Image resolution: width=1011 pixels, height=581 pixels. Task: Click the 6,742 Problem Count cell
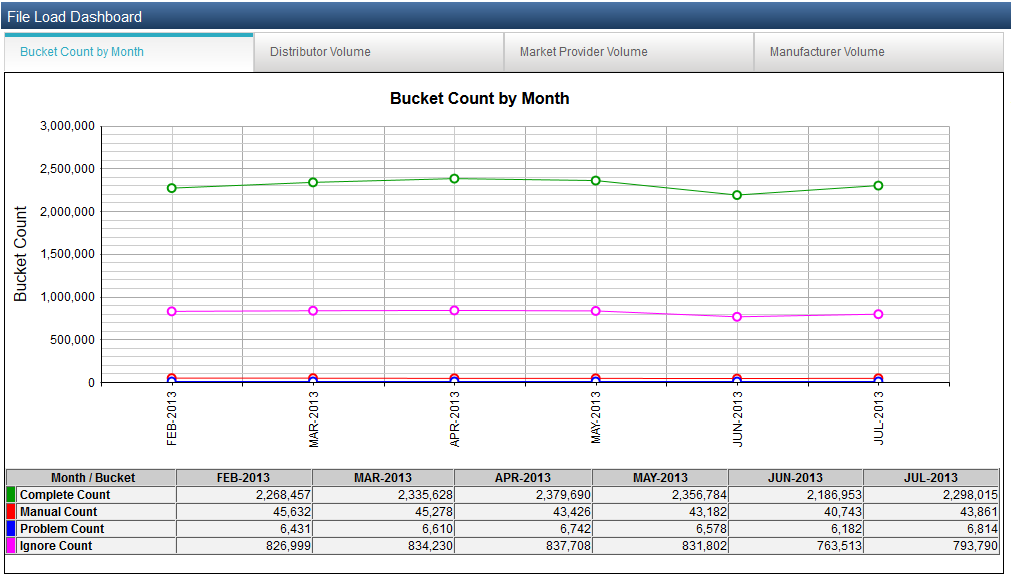click(523, 529)
